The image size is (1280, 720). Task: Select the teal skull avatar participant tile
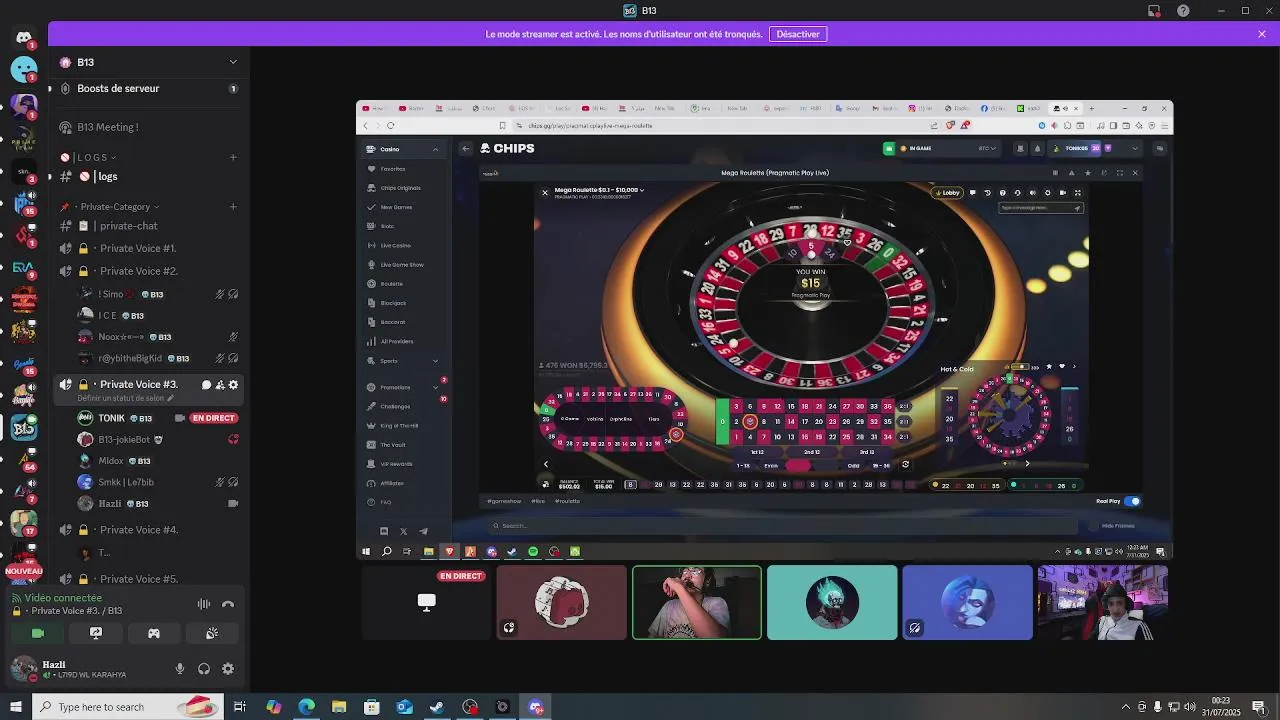coord(832,602)
